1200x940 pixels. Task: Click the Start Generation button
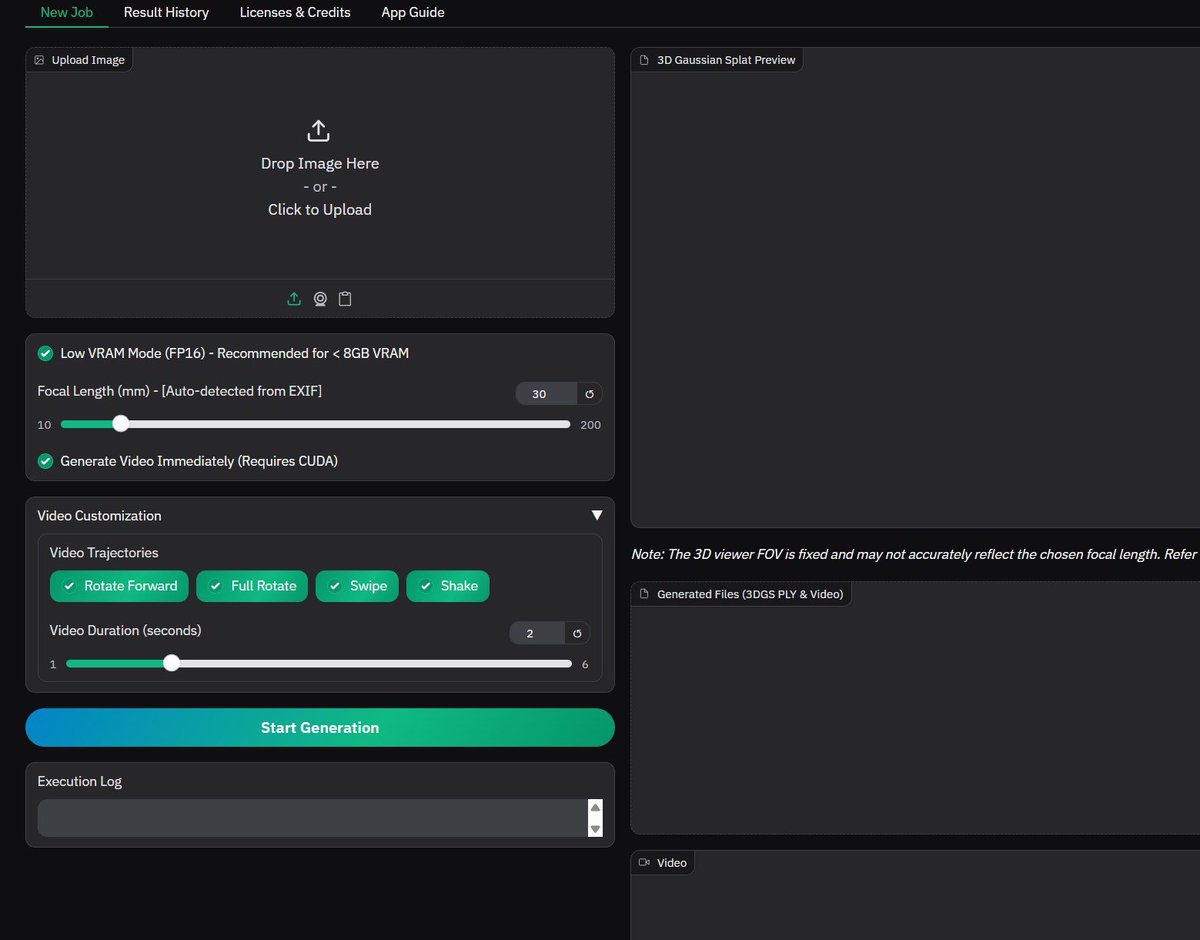320,728
